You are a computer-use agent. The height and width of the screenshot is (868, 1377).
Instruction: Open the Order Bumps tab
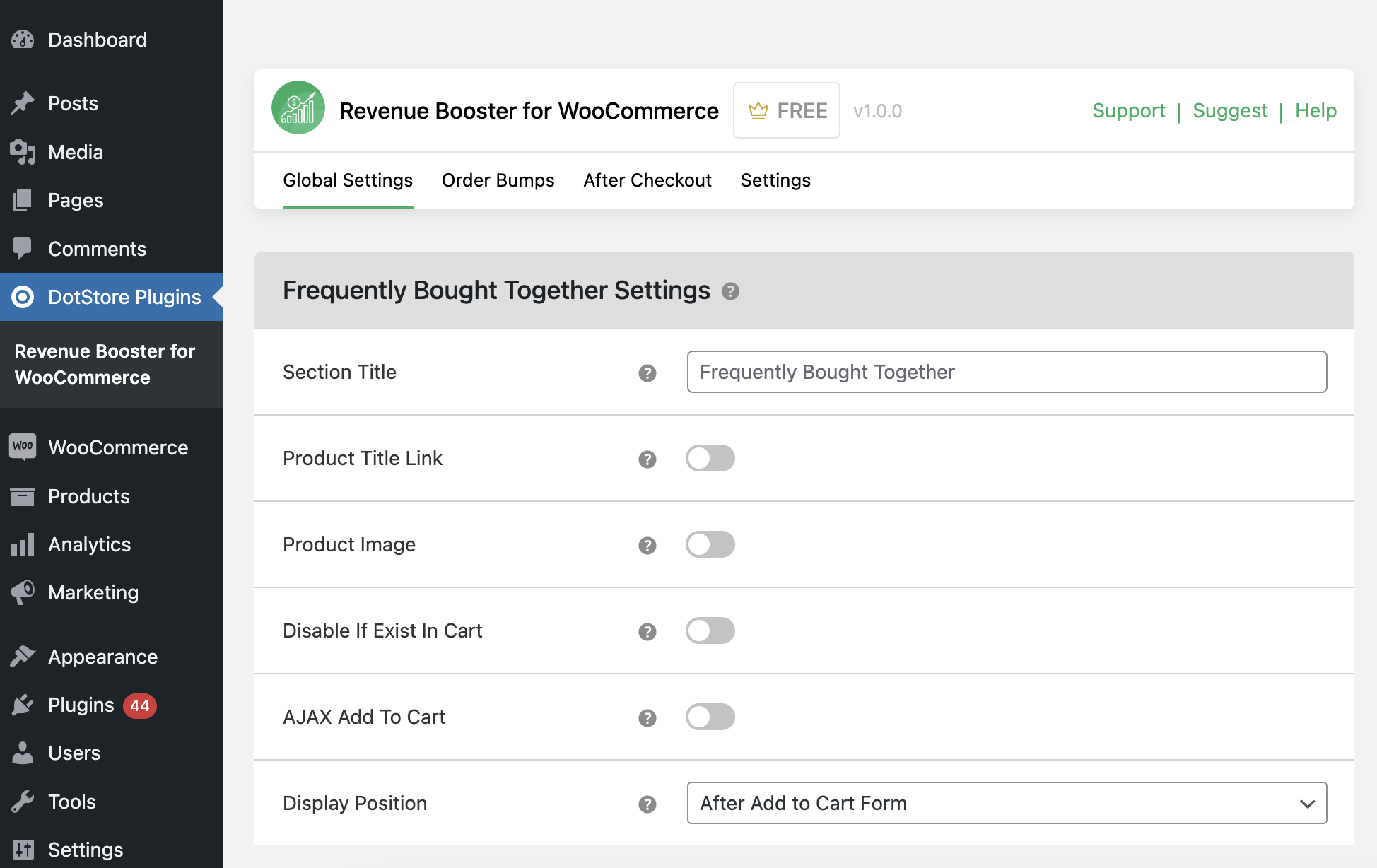498,181
